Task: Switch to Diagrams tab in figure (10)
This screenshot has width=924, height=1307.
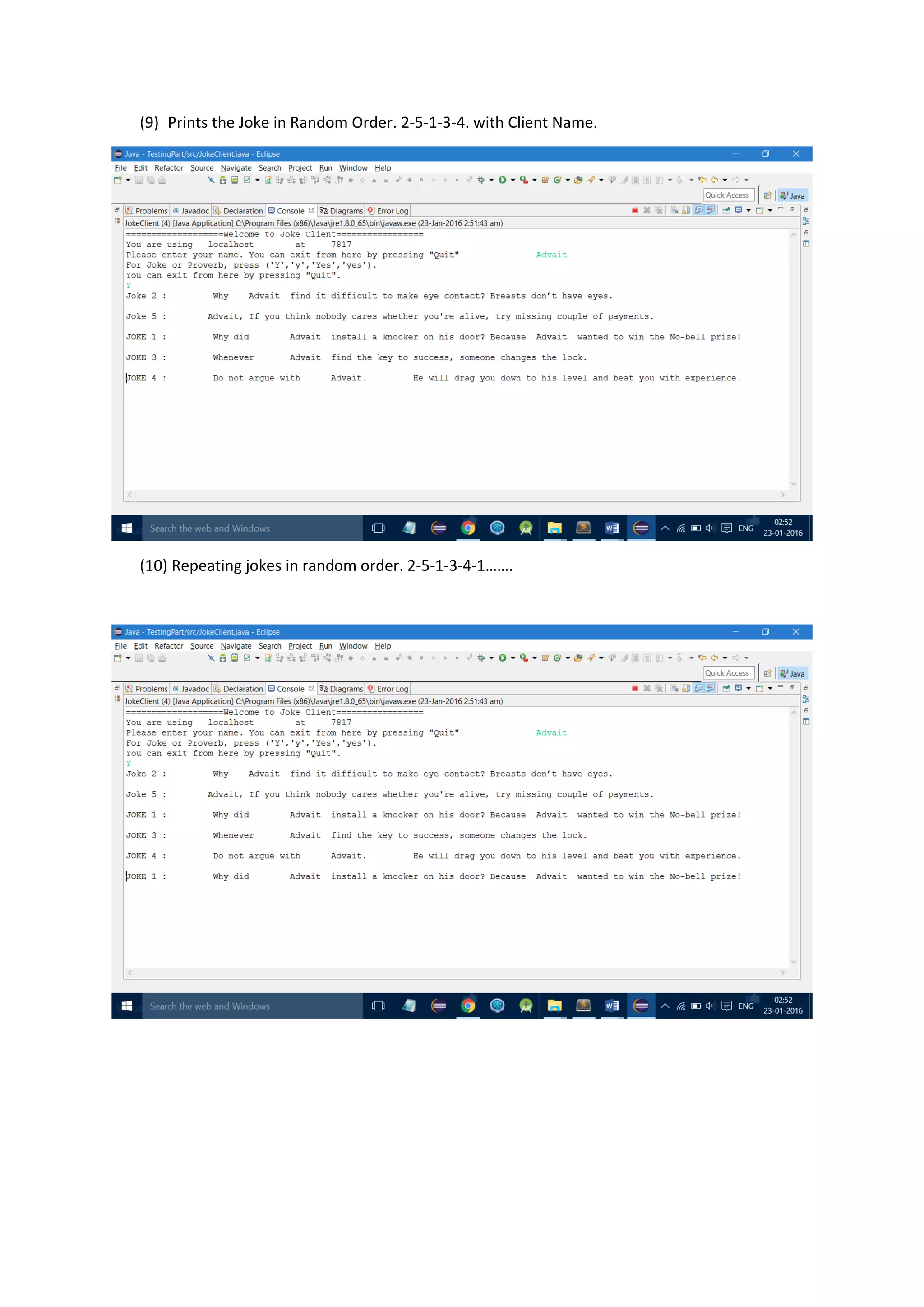Action: tap(342, 689)
